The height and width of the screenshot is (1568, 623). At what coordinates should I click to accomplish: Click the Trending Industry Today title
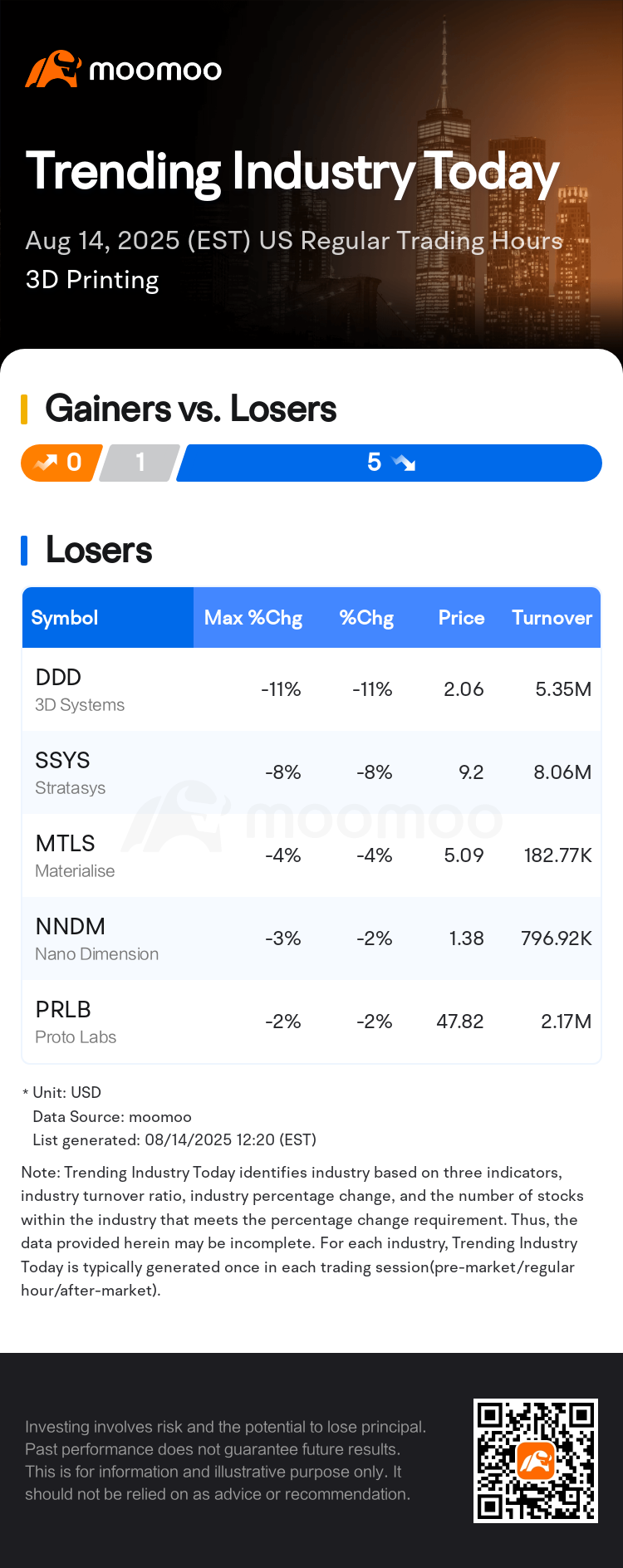point(292,173)
